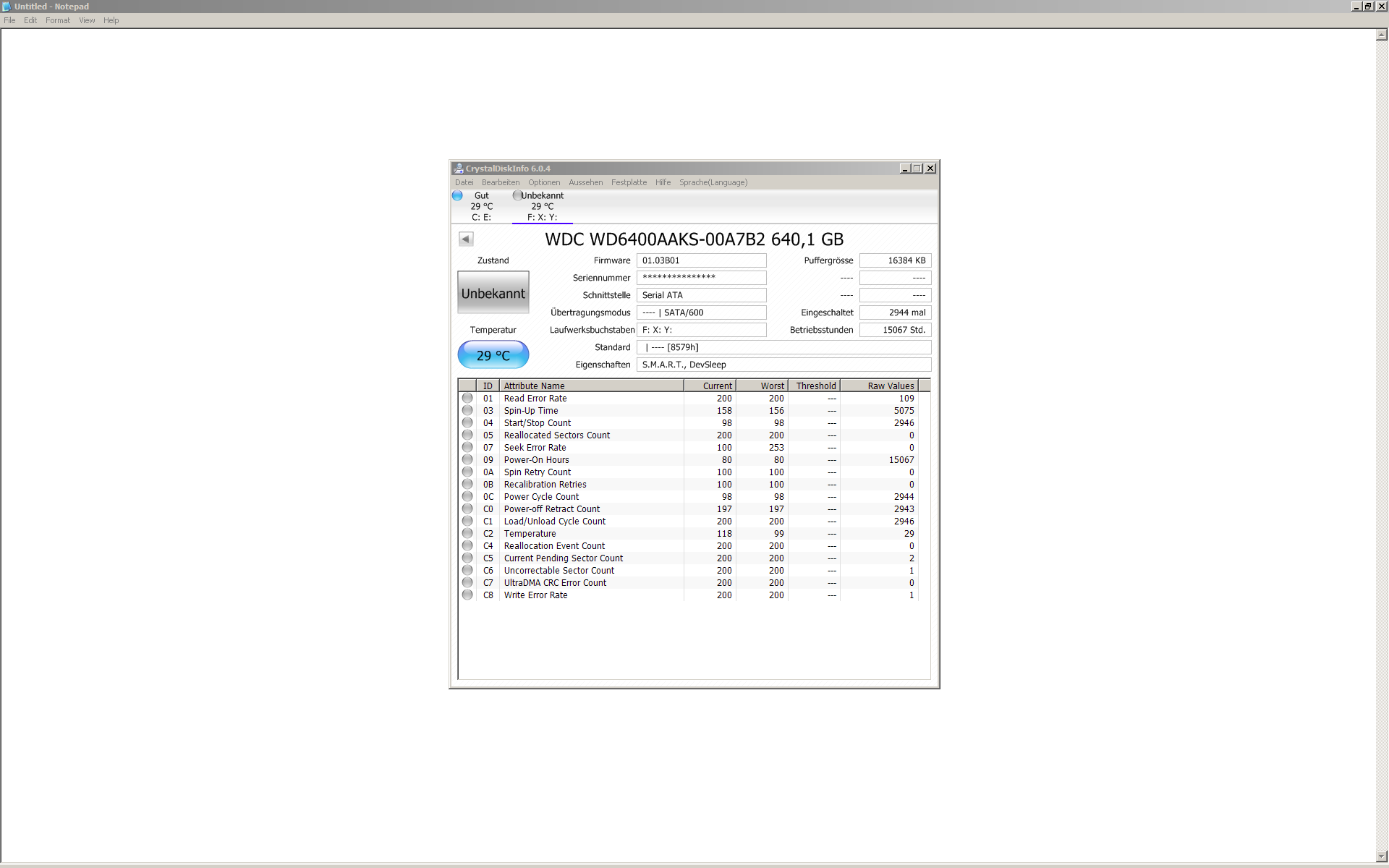Image resolution: width=1389 pixels, height=868 pixels.
Task: Open the Festplatte menu
Action: [x=629, y=182]
